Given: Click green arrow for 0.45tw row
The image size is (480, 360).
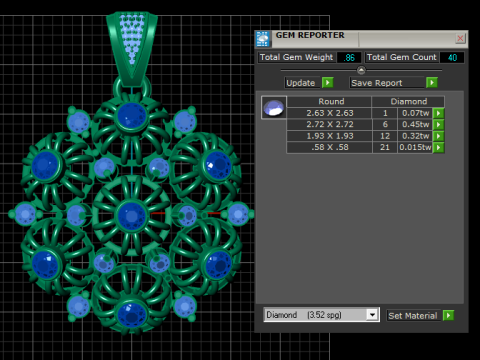Looking at the screenshot, I should [x=438, y=125].
